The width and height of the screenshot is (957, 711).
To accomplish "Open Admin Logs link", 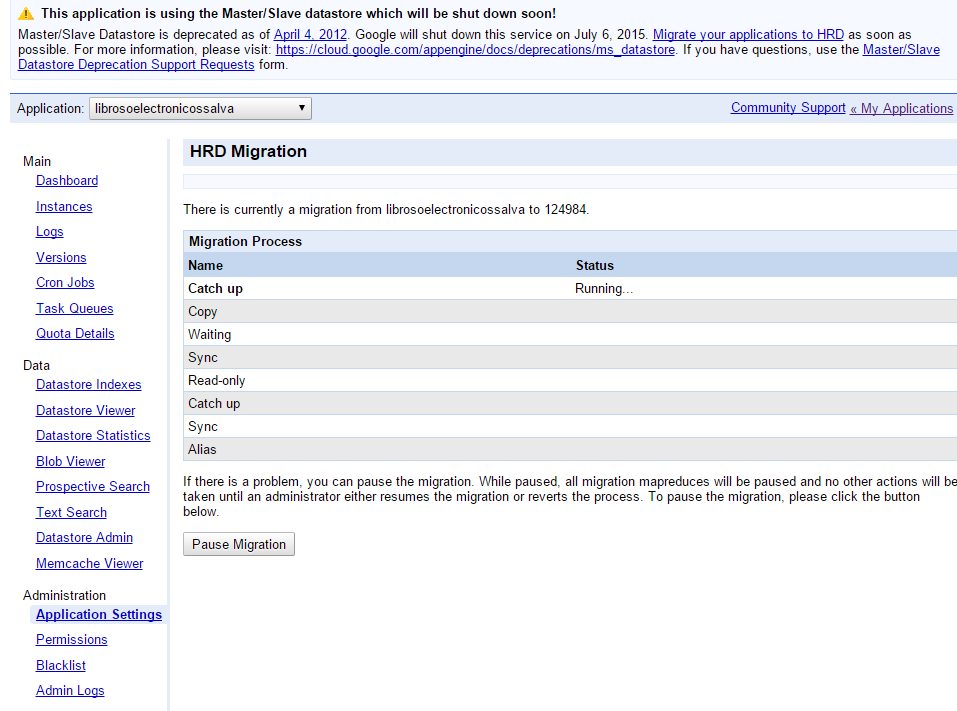I will pyautogui.click(x=70, y=691).
